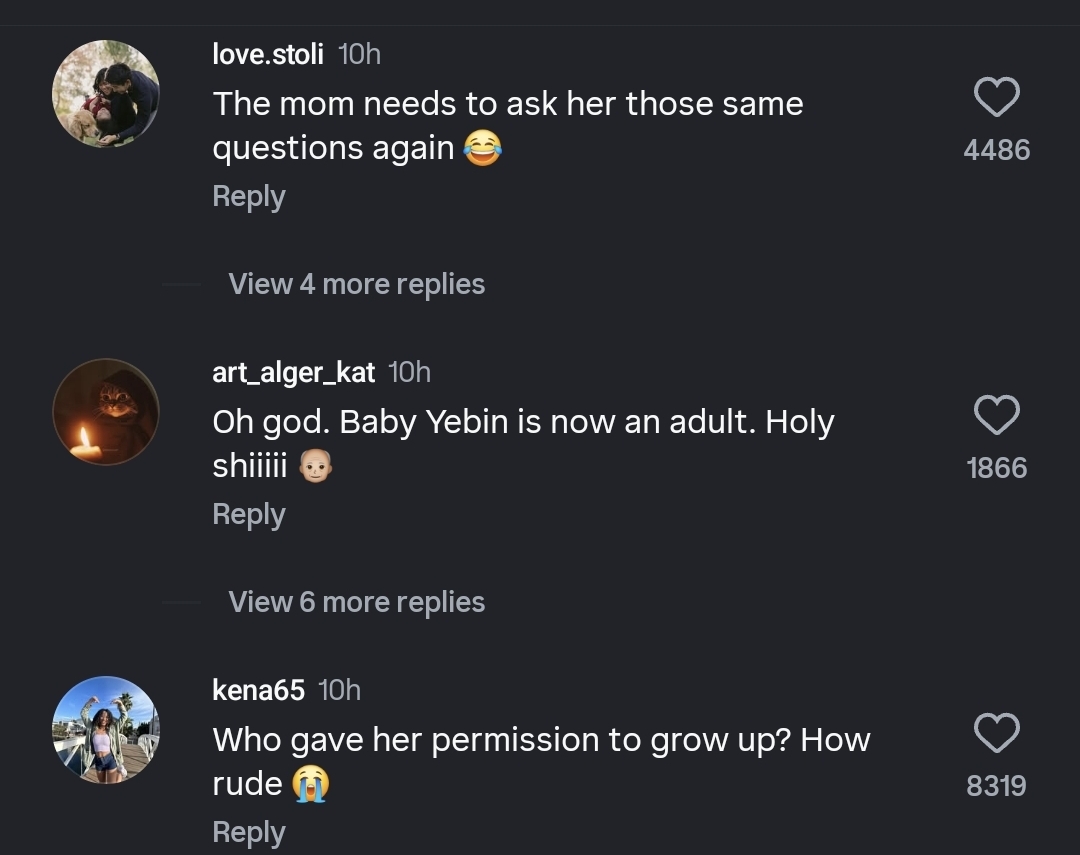Expand 'View 4 more replies'
The width and height of the screenshot is (1080, 855).
[x=356, y=284]
